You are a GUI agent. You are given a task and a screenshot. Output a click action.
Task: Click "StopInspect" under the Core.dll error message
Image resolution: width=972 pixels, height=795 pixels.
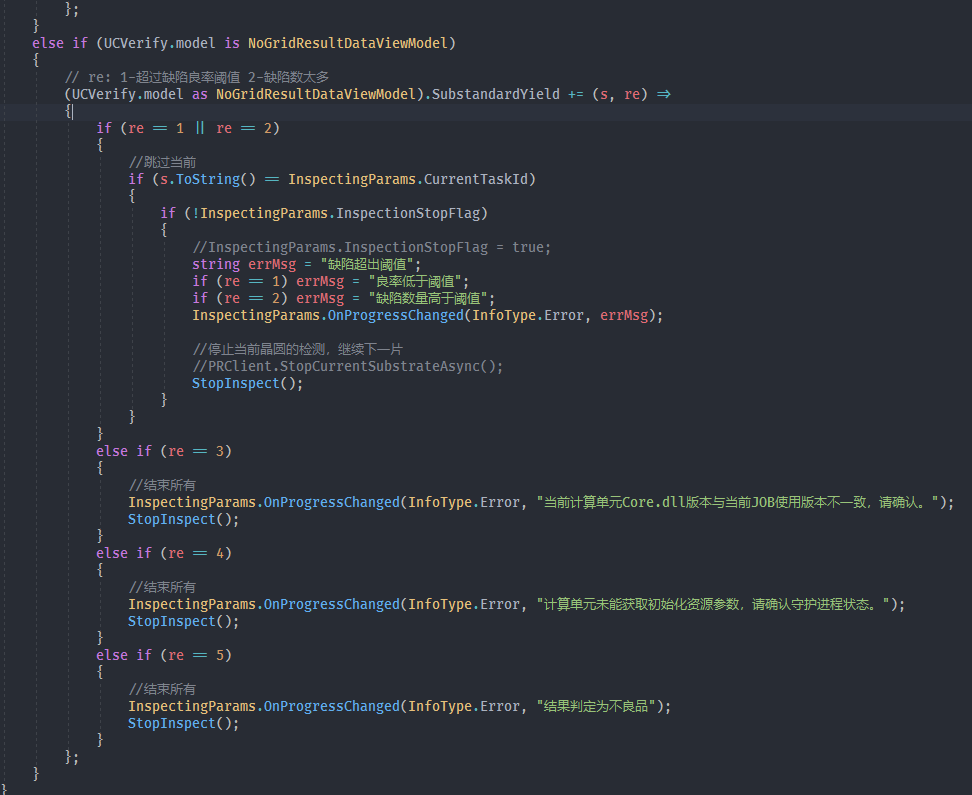click(172, 519)
